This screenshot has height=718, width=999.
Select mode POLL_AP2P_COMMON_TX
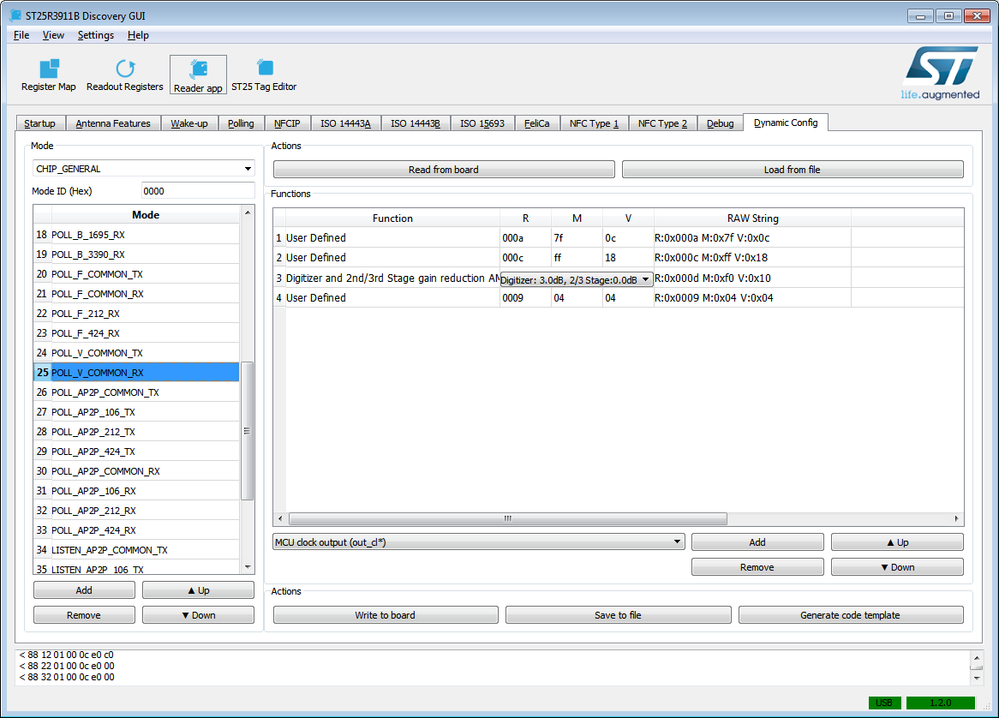pos(136,392)
